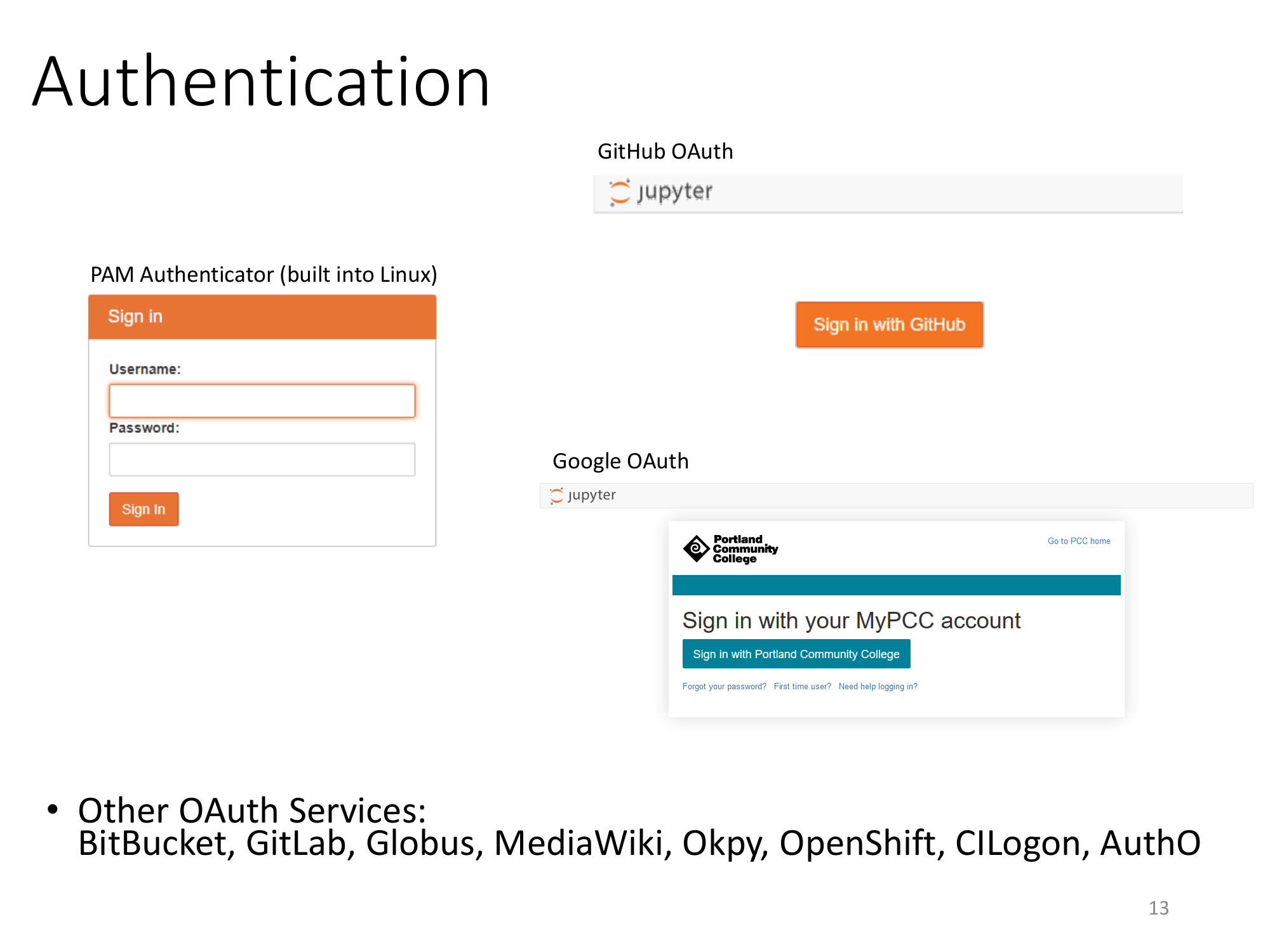Click the Need help logging in link
Screen dimensions: 1270x952
878,686
